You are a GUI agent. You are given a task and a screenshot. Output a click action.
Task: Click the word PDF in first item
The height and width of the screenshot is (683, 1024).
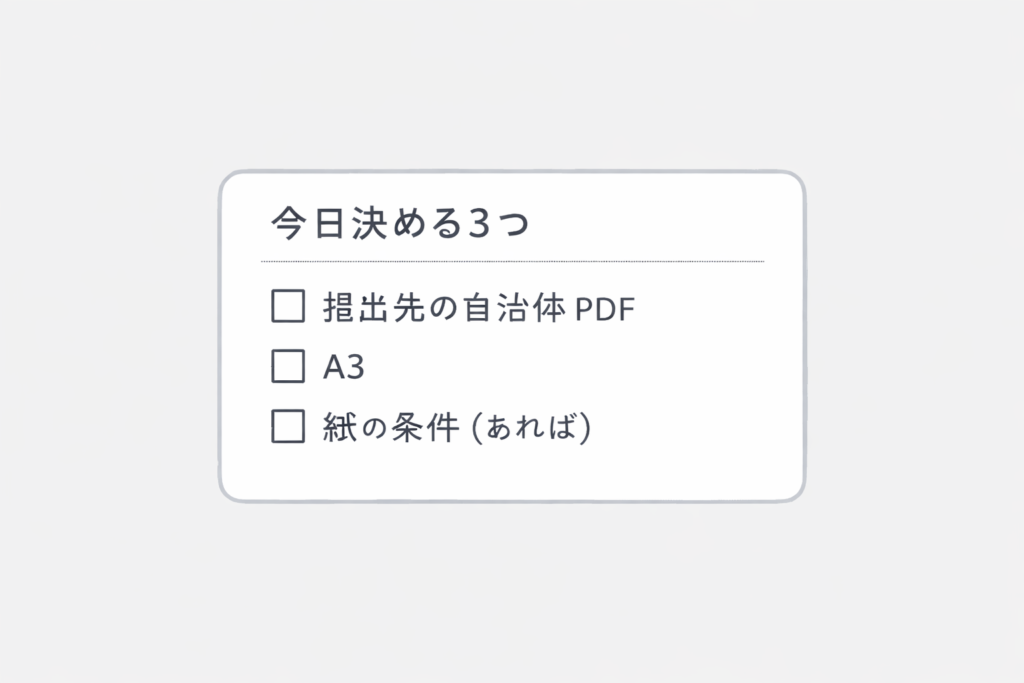coord(606,309)
